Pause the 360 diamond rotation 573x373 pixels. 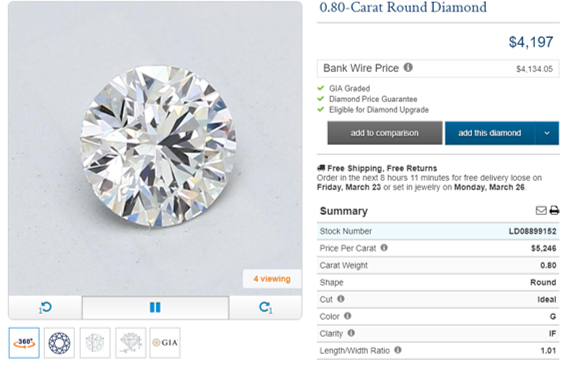click(x=155, y=308)
